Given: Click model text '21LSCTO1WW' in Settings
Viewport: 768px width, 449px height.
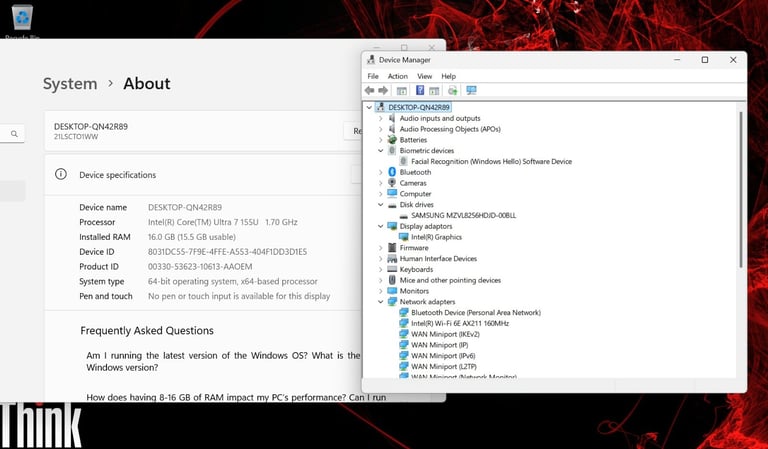Looking at the screenshot, I should pyautogui.click(x=76, y=137).
